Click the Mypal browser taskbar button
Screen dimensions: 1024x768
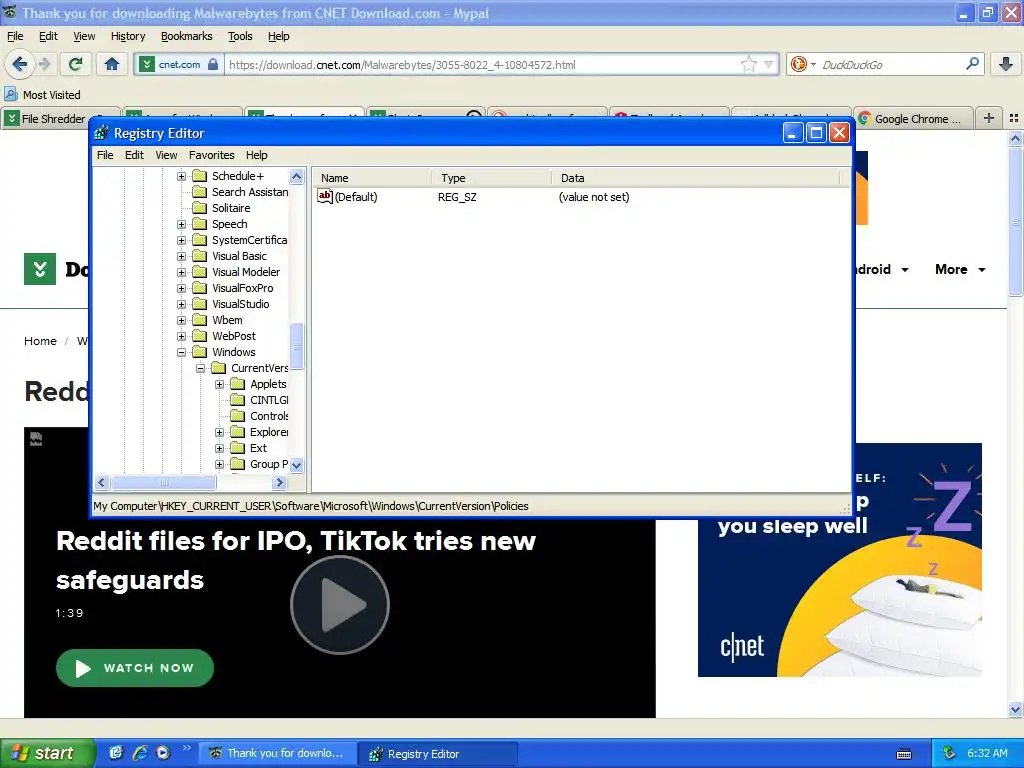(x=277, y=754)
